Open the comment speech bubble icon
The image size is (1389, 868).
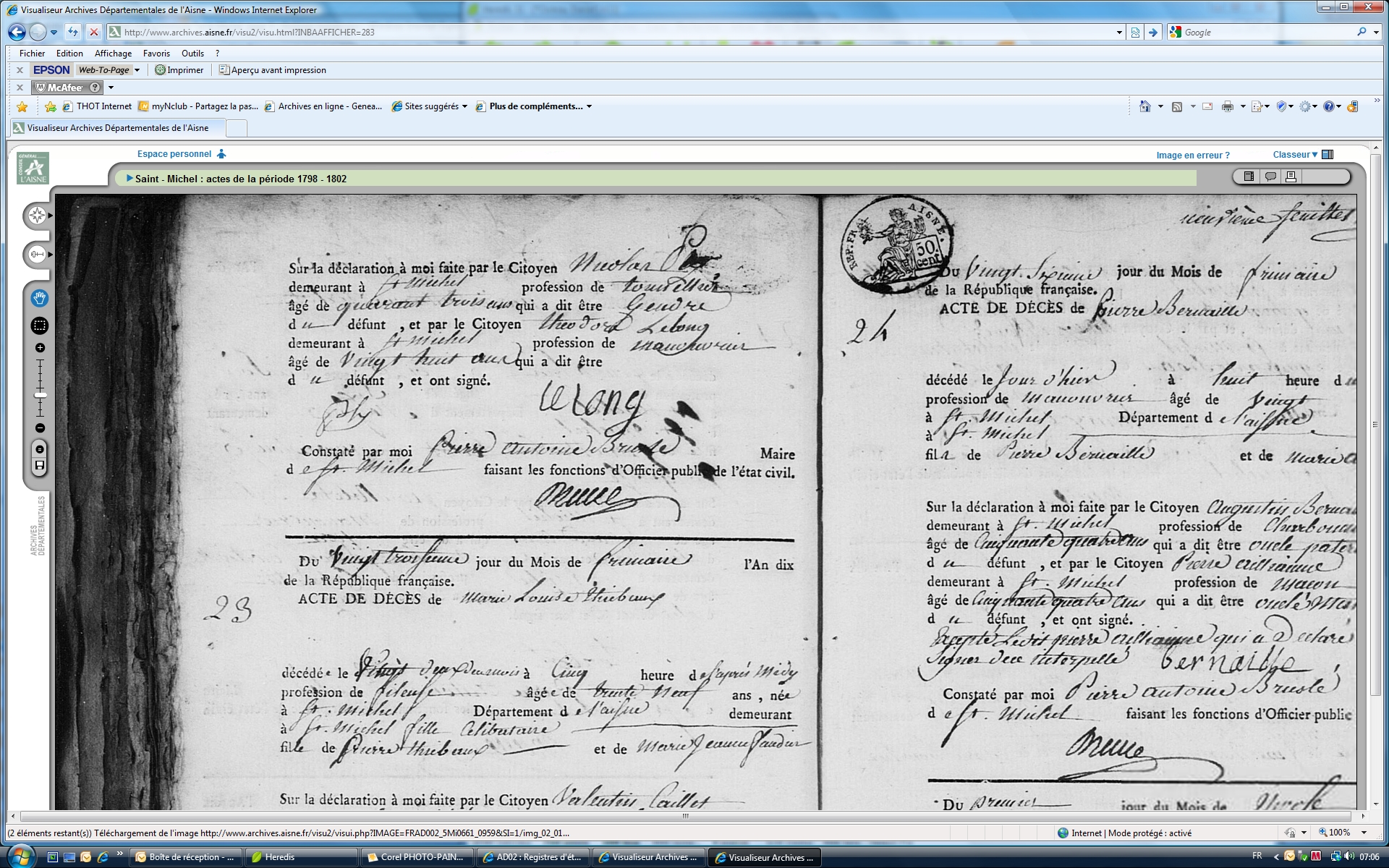[1270, 176]
